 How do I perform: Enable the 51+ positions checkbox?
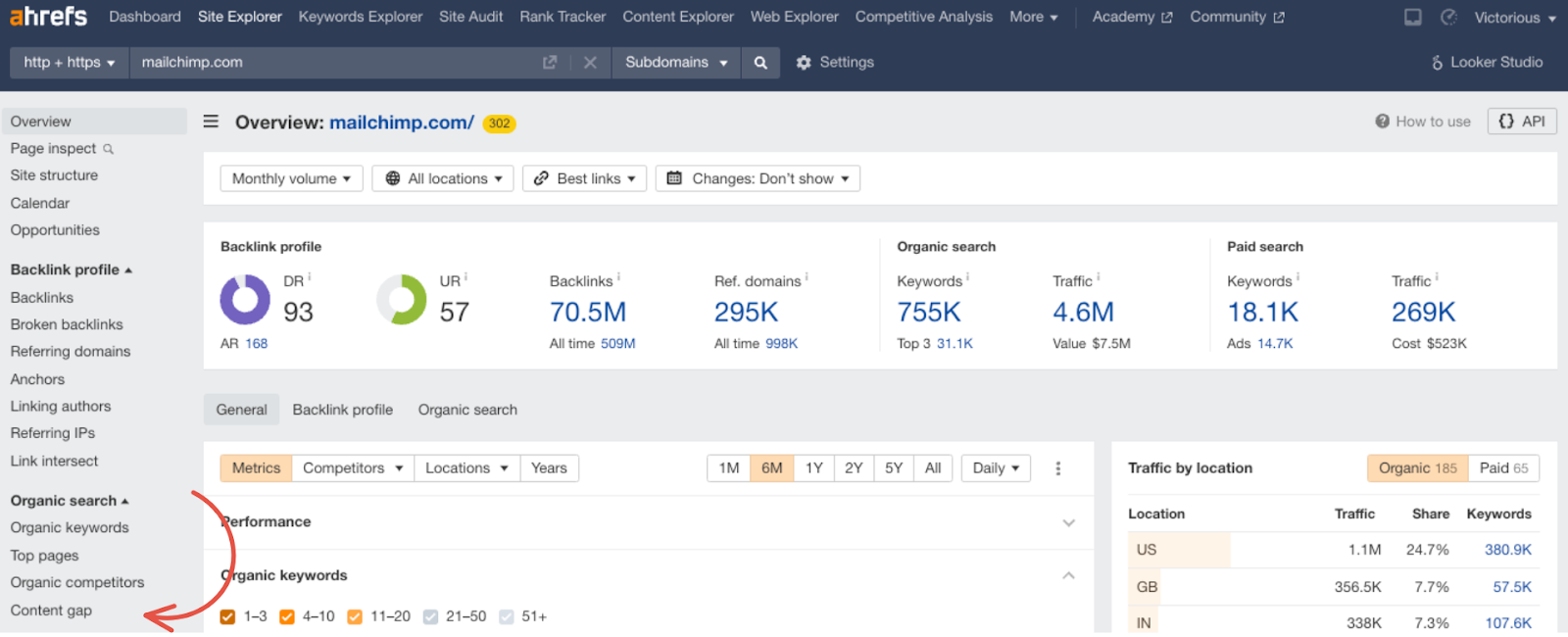click(506, 616)
